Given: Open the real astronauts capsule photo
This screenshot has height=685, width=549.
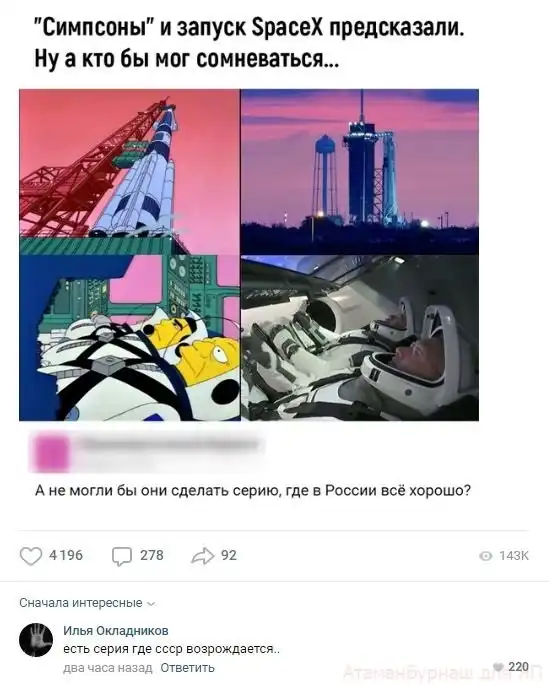Looking at the screenshot, I should tap(360, 338).
